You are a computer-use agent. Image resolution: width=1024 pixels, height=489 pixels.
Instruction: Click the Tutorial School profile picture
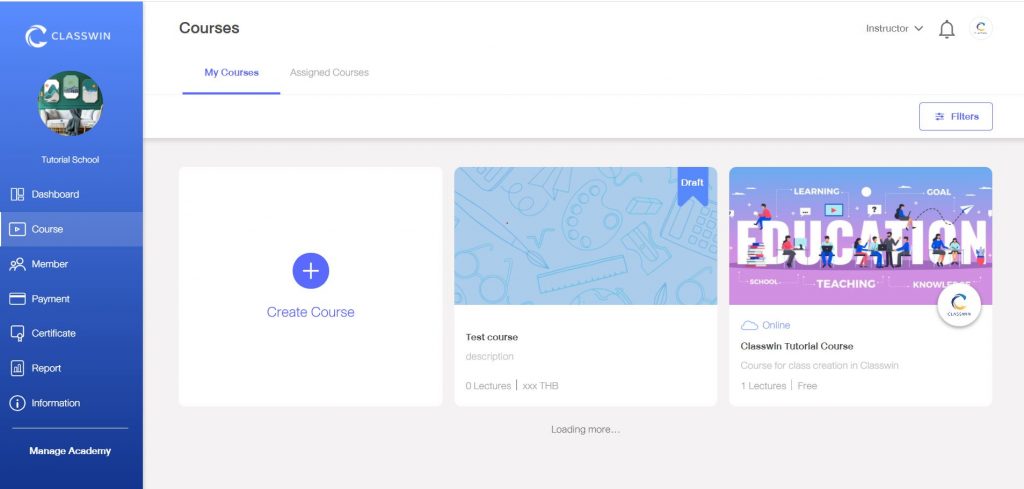tap(70, 104)
